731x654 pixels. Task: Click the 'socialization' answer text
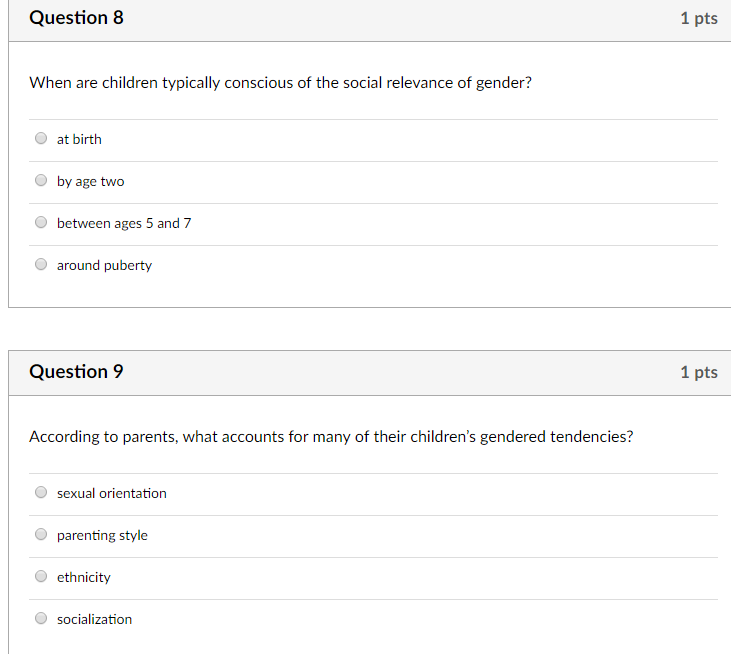95,619
